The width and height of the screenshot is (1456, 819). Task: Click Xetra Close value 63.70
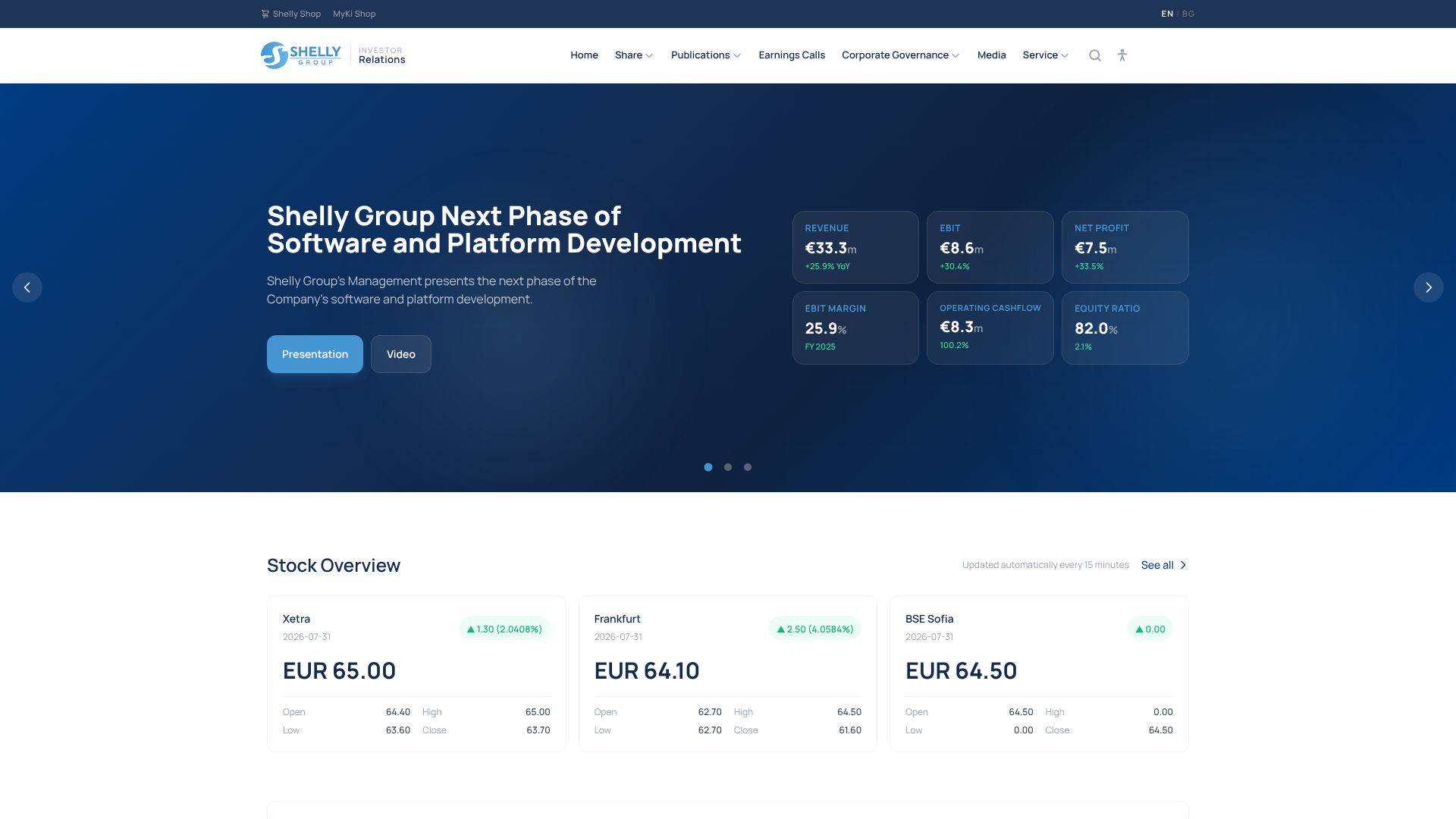click(538, 730)
